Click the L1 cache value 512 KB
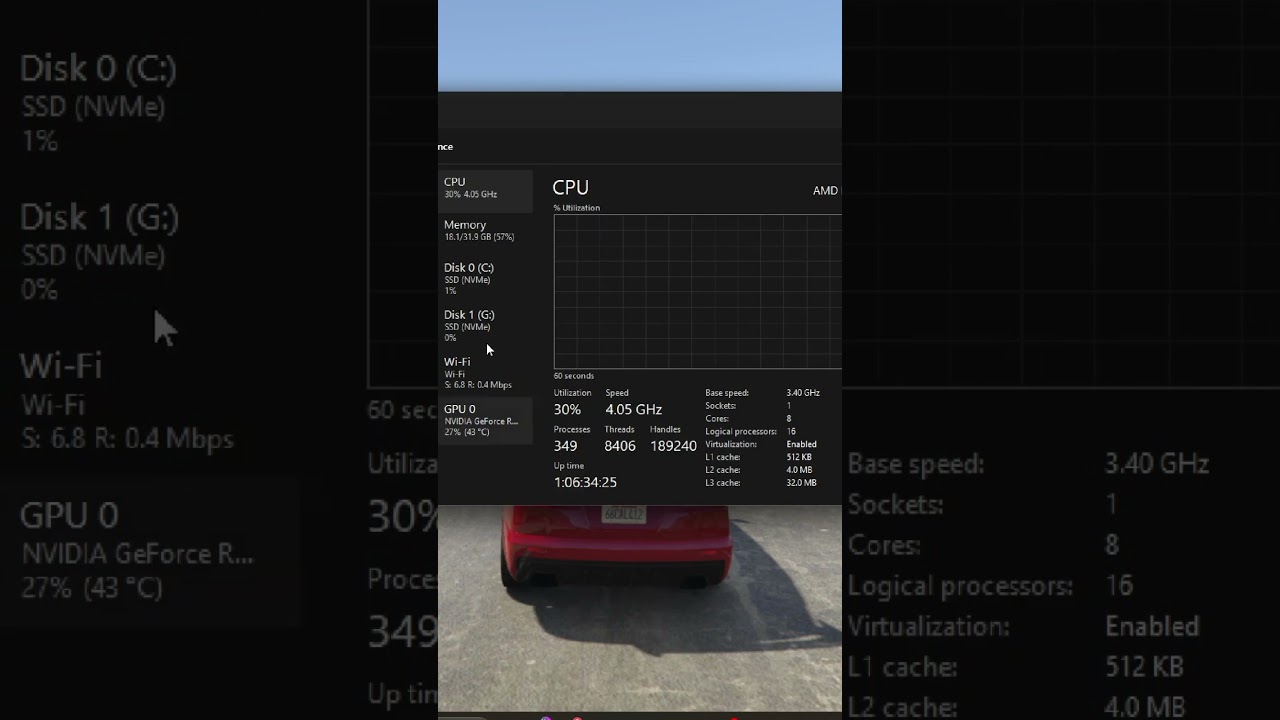1280x720 pixels. point(799,457)
